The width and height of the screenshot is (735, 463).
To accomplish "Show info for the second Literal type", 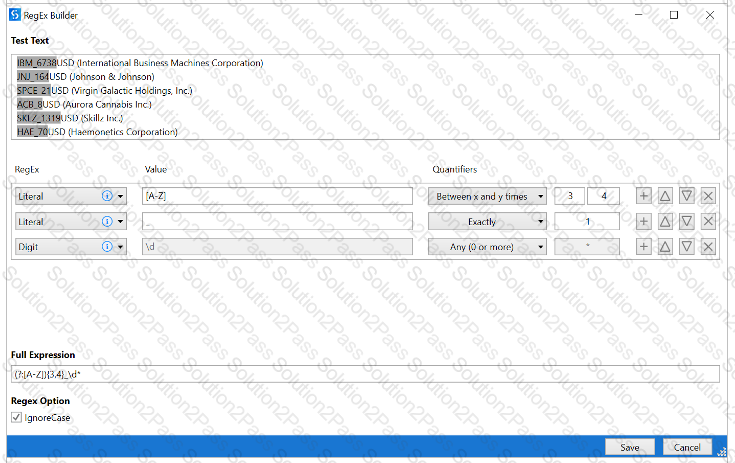I will pos(107,221).
